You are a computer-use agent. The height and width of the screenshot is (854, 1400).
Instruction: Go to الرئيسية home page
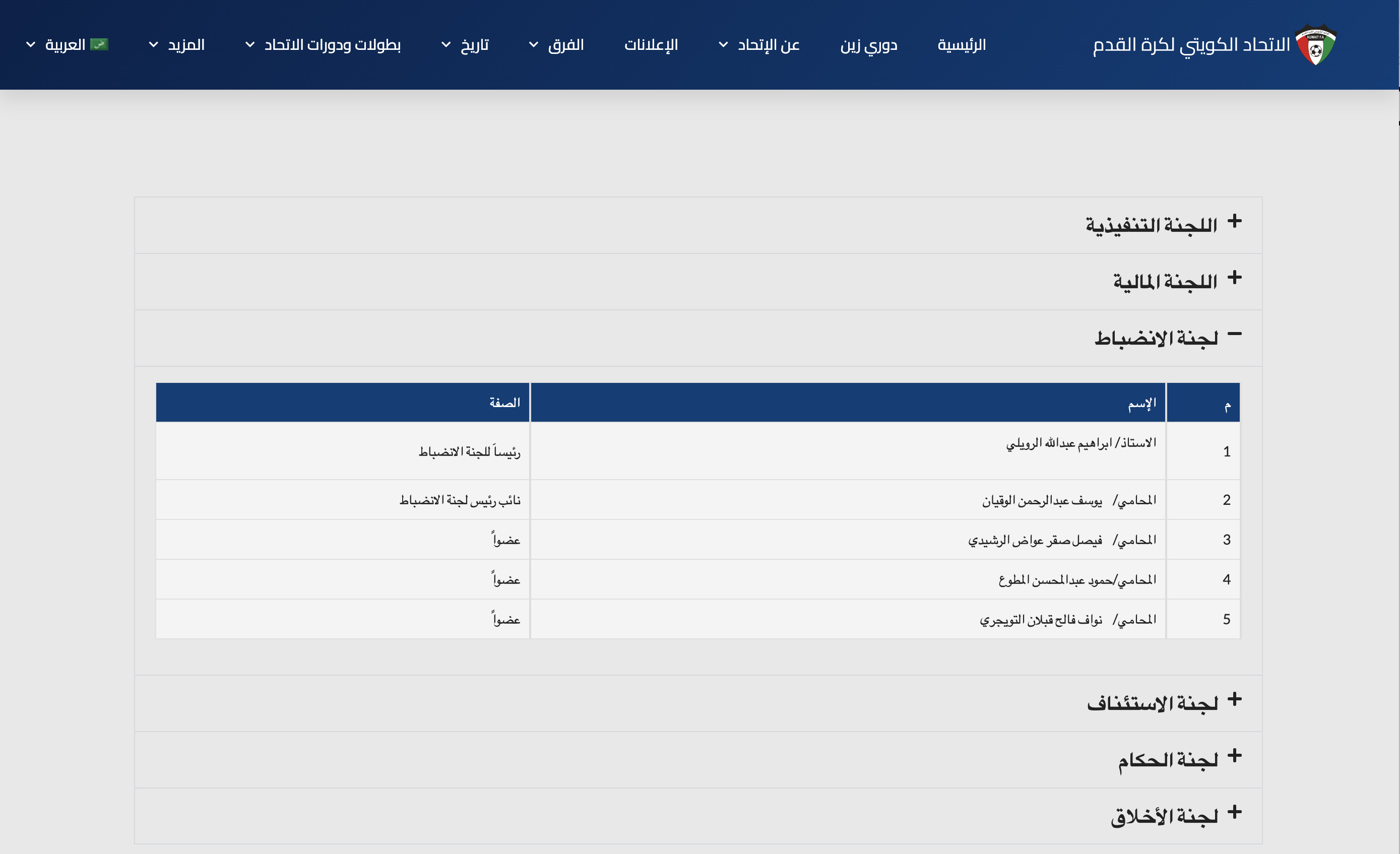(x=962, y=45)
